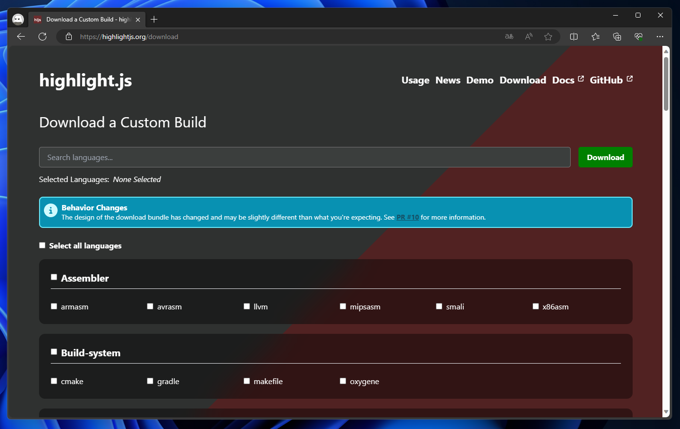This screenshot has height=429, width=680.
Task: Click the 'Selected Languages:' label text
Action: tap(74, 180)
